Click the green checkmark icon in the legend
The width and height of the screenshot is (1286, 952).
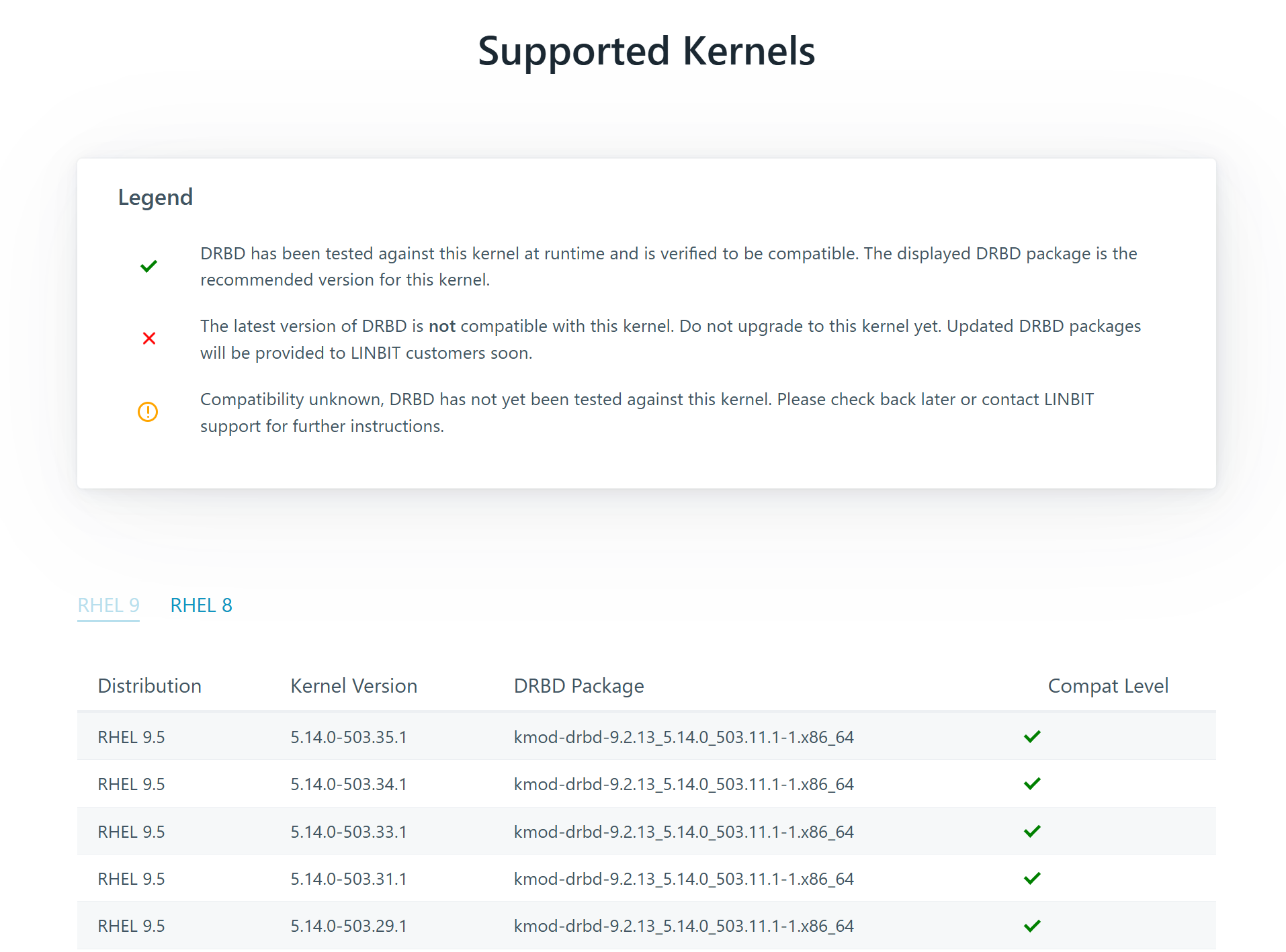pos(148,267)
